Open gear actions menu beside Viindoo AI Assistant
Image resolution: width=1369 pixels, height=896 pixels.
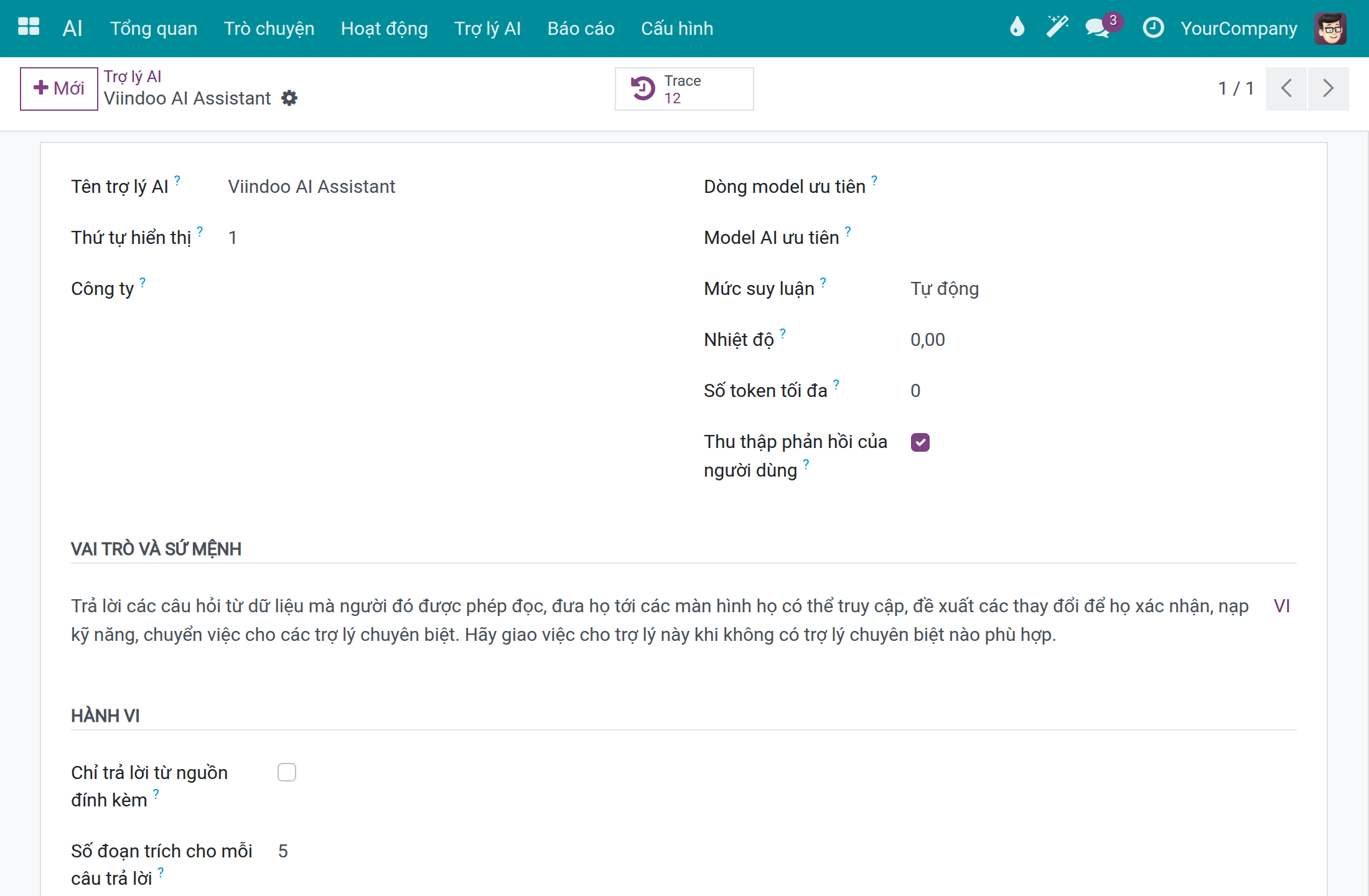point(289,98)
